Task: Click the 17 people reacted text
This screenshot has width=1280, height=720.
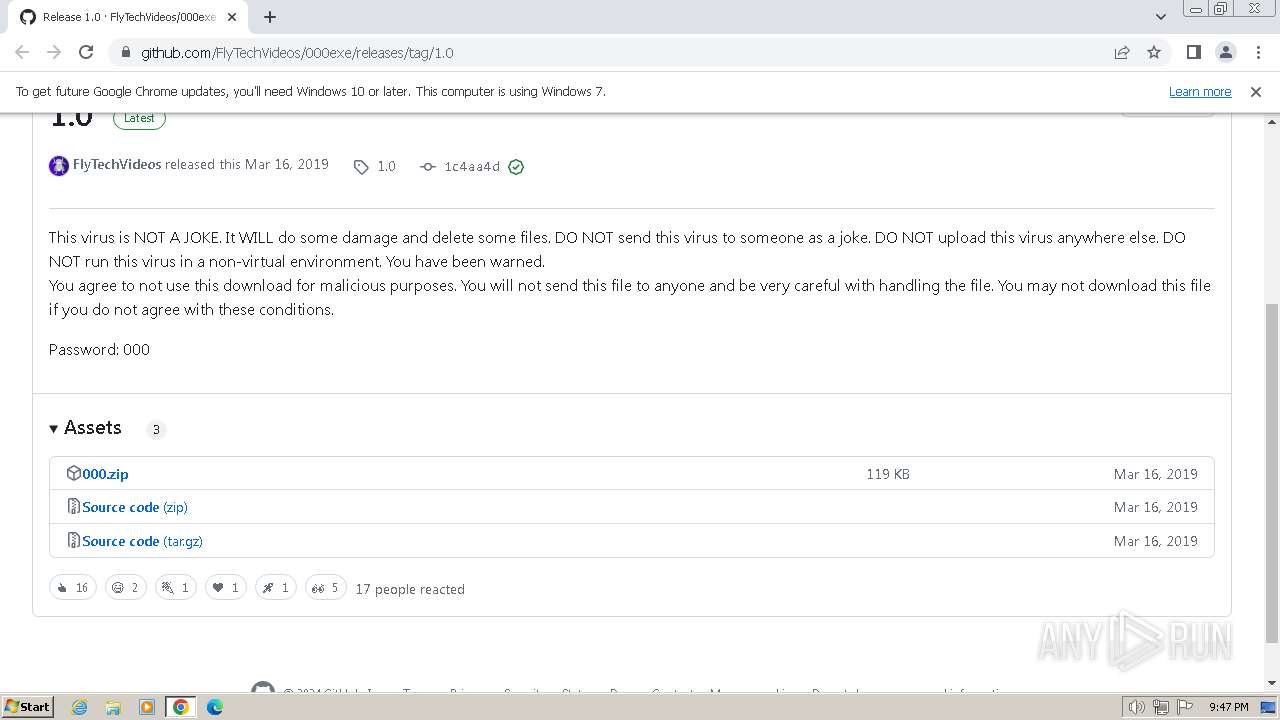Action: click(410, 589)
